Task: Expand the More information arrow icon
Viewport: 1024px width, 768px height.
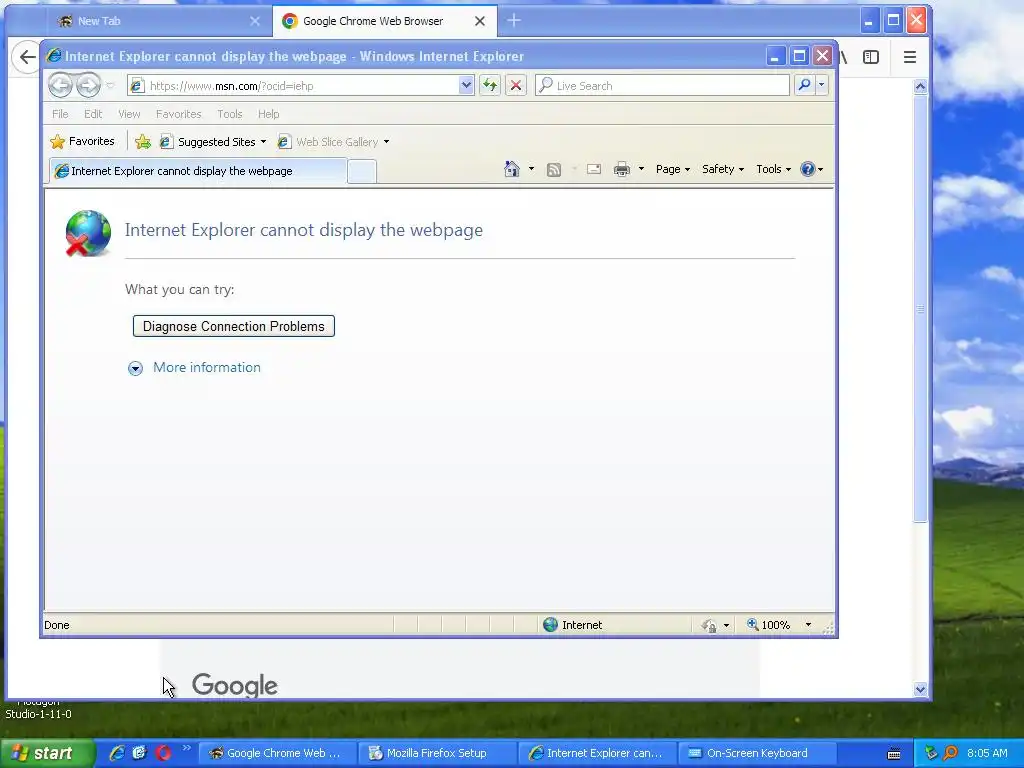Action: [135, 368]
